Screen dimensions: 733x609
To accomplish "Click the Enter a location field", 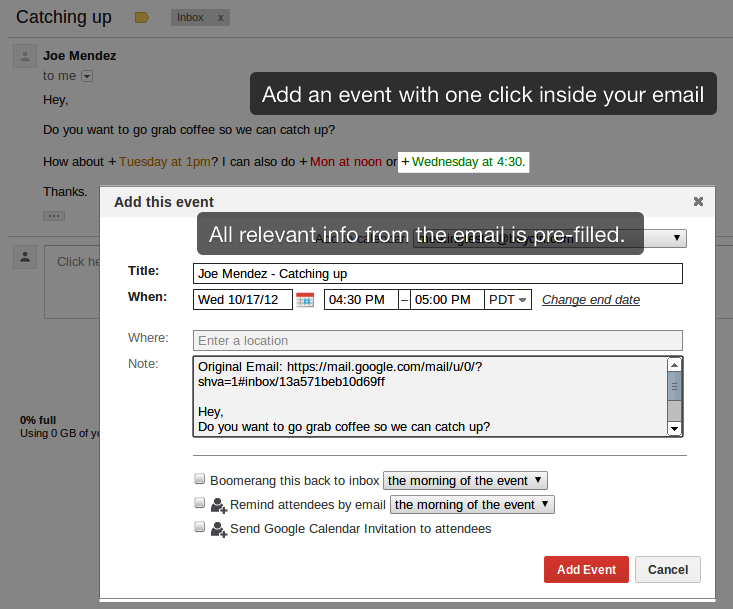I will click(438, 341).
